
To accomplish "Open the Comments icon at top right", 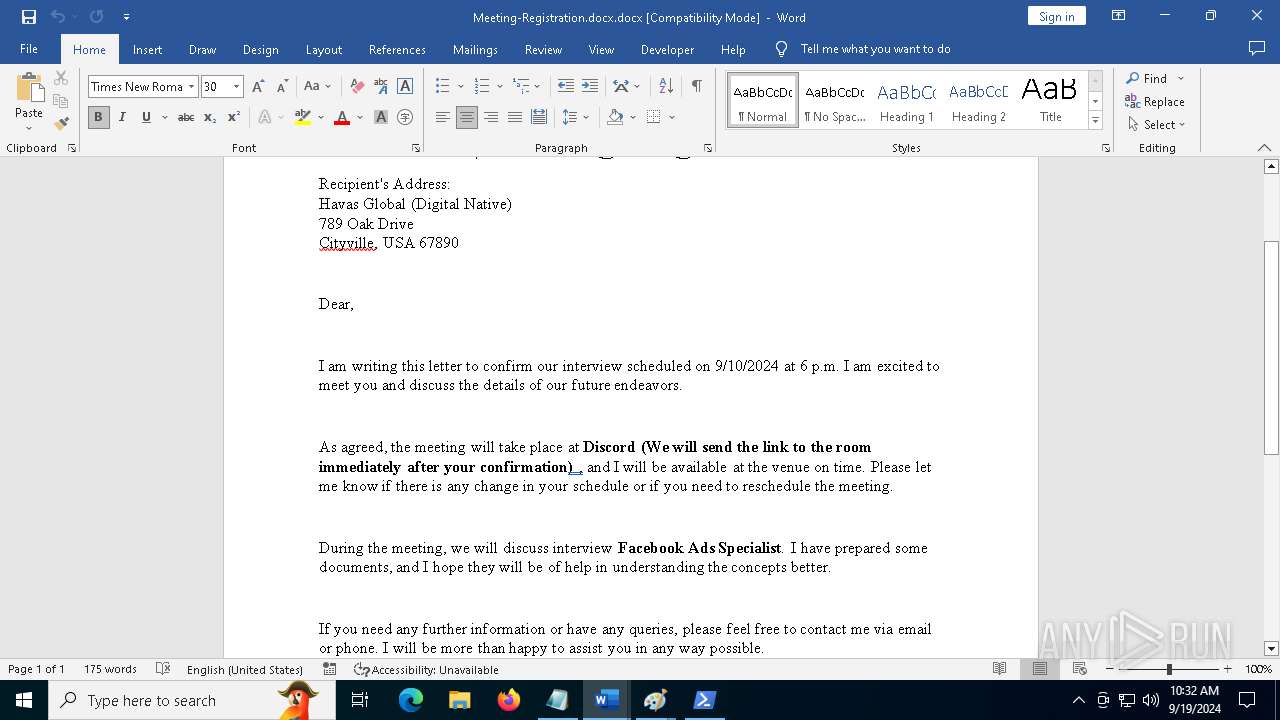I will 1257,48.
